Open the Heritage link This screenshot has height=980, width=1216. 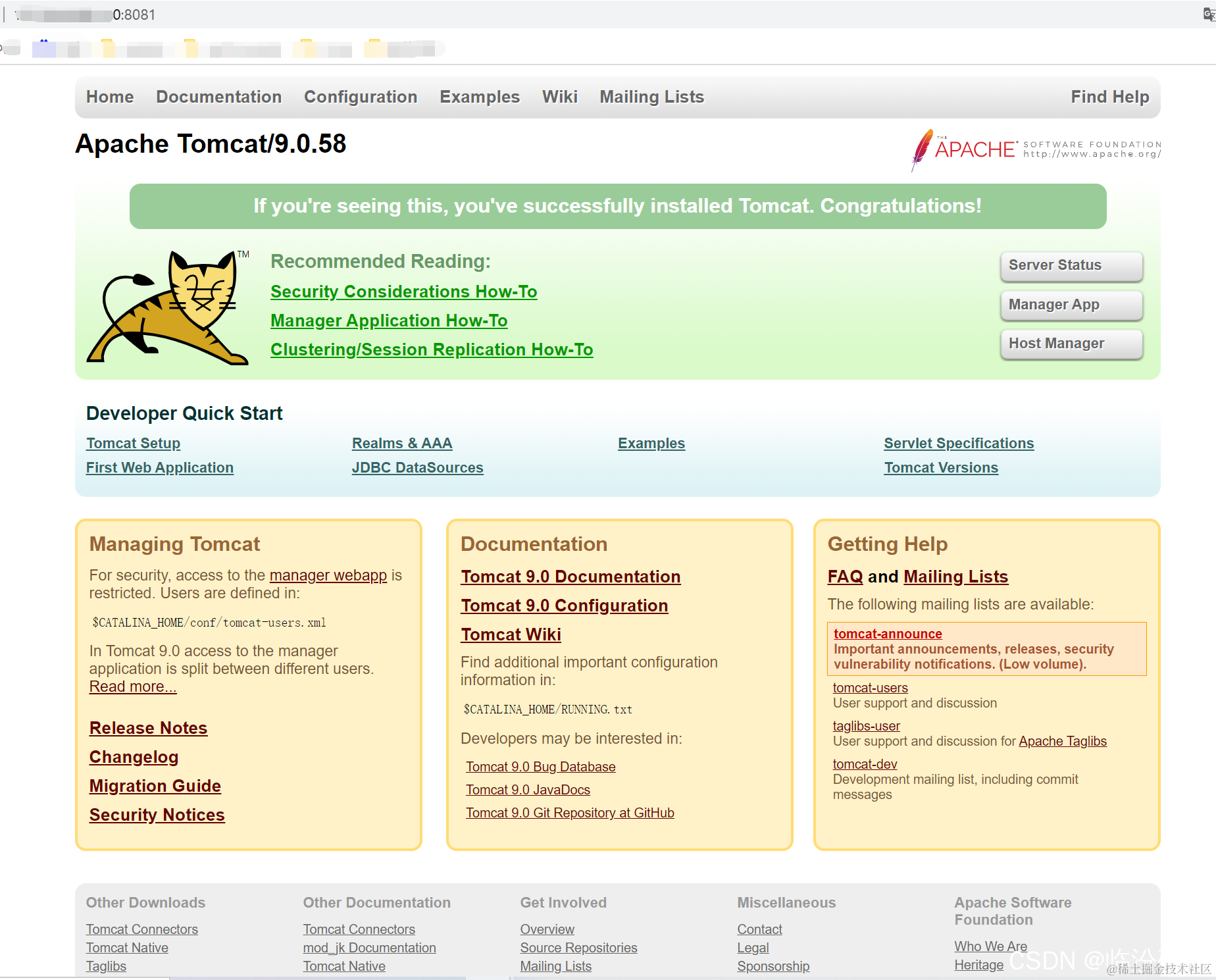pyautogui.click(x=978, y=965)
